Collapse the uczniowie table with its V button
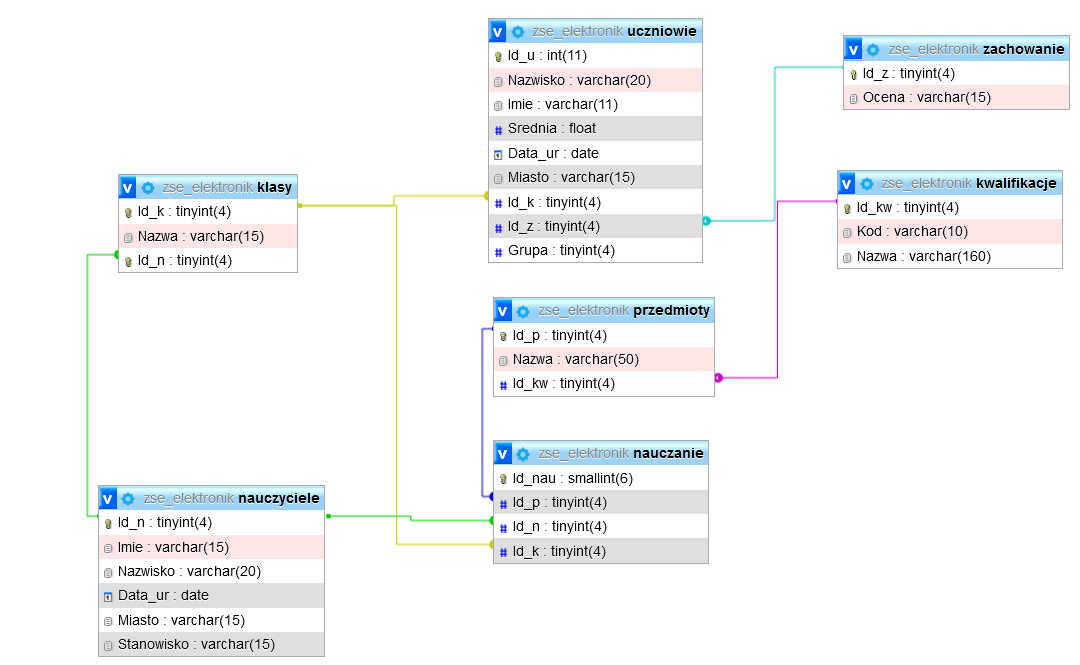 pos(499,32)
